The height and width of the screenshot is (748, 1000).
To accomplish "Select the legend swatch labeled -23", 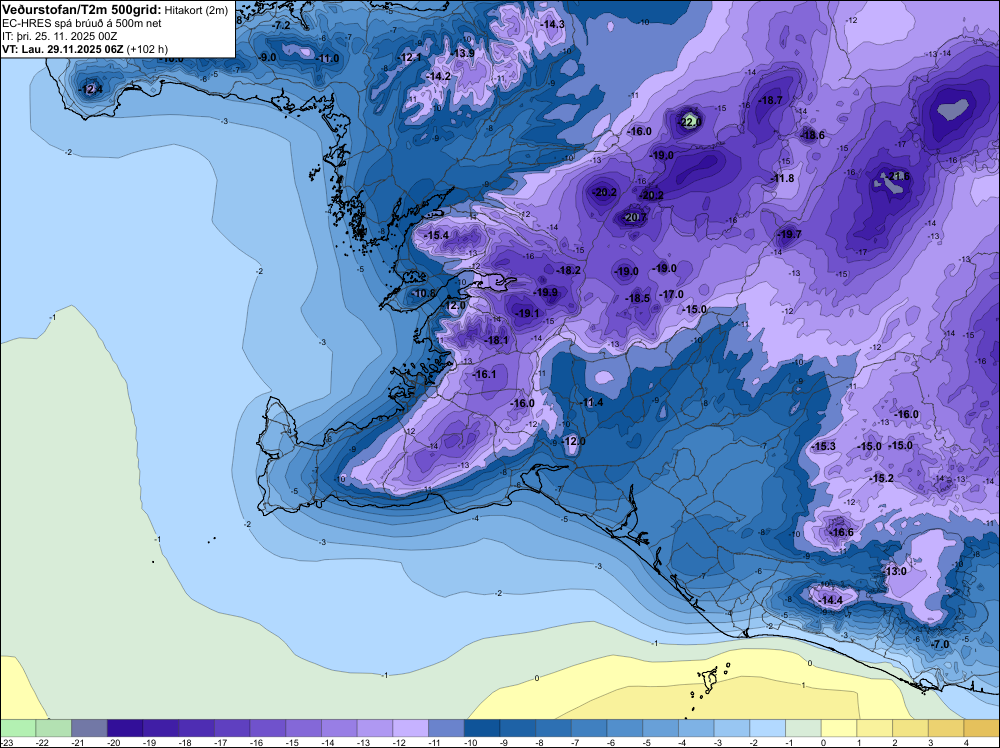I will [18, 728].
